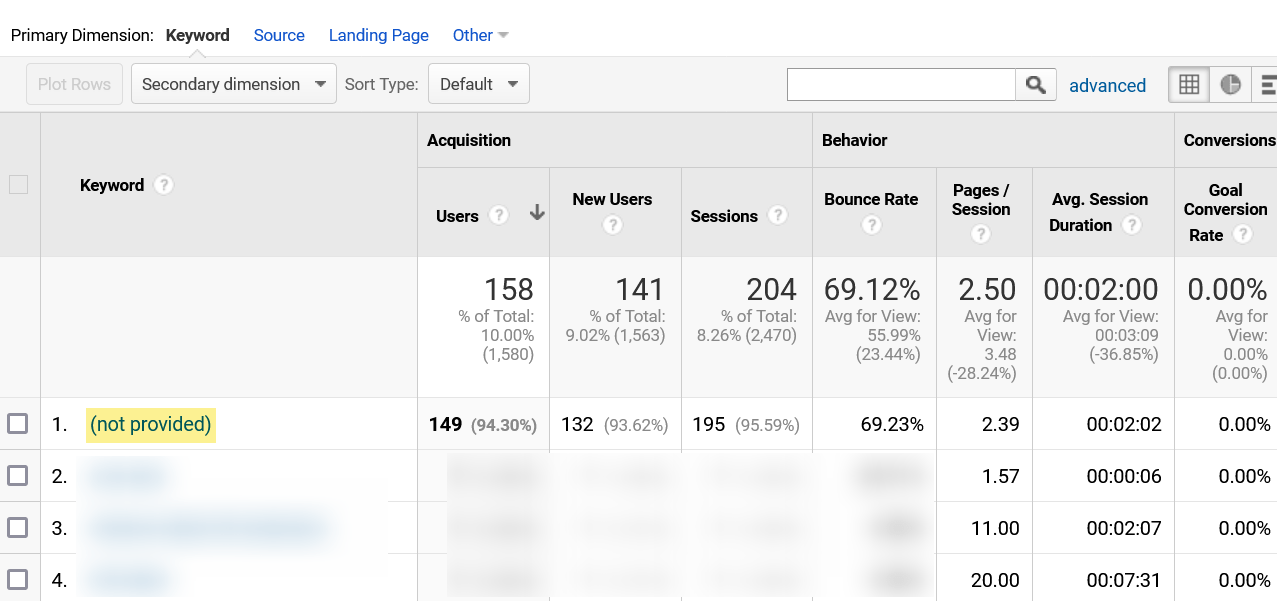Click the help icon beside Sessions
The image size is (1277, 601).
(779, 216)
